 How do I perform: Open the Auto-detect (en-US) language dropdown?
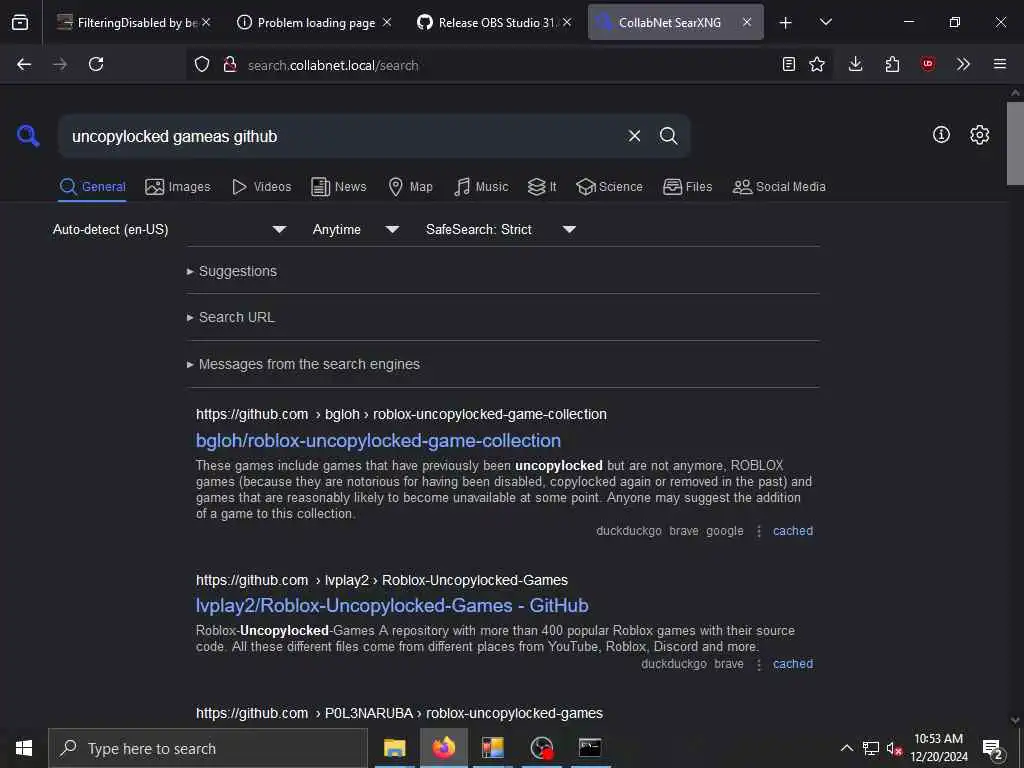tap(170, 229)
